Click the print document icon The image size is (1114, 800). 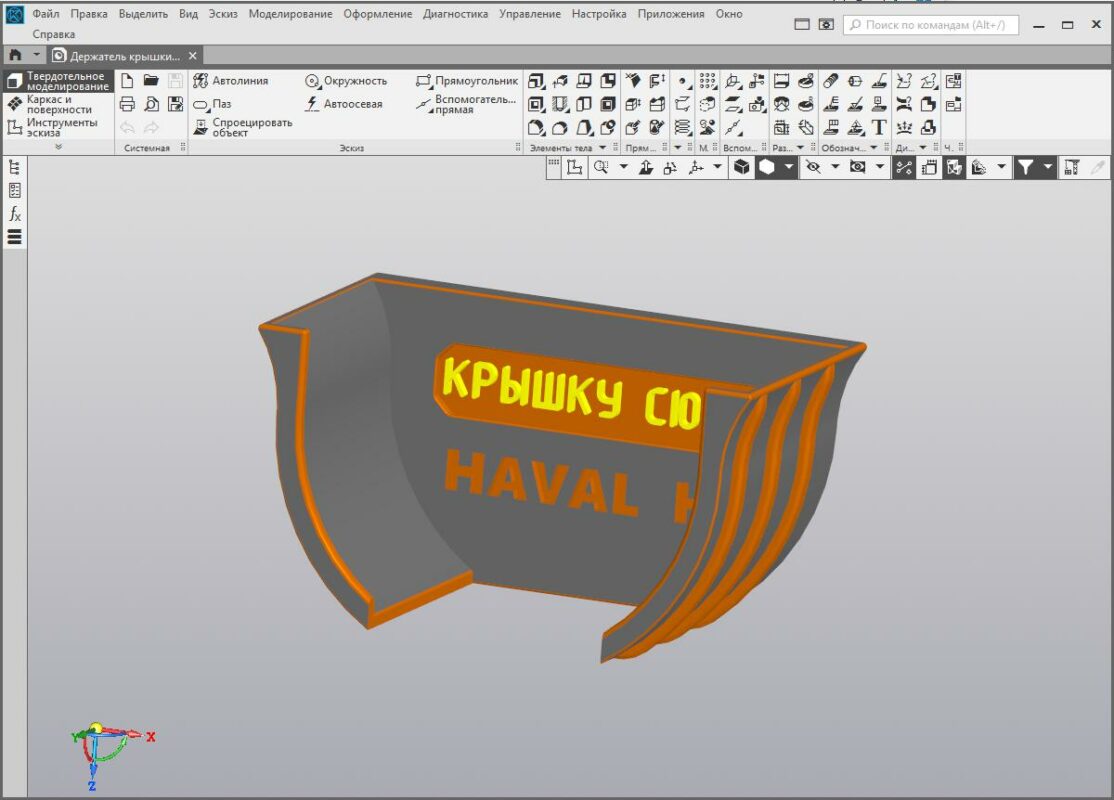point(128,102)
